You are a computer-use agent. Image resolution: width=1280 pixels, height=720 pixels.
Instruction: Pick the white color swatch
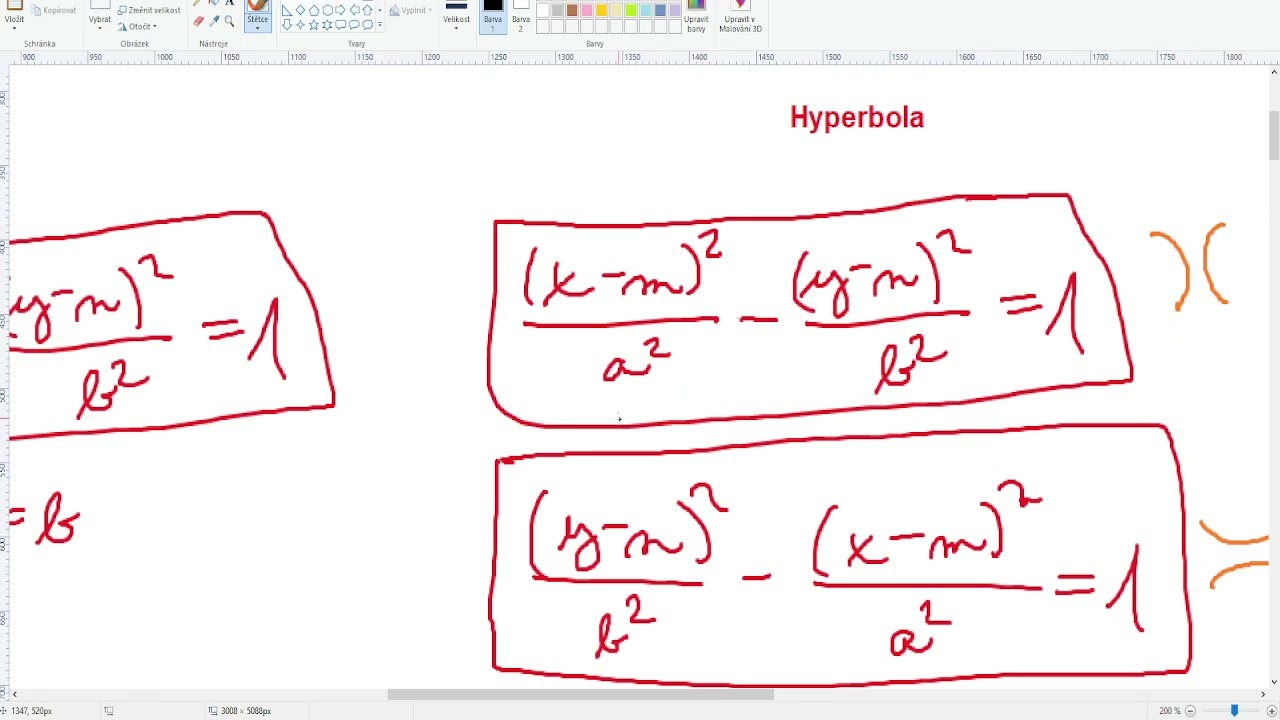click(543, 10)
